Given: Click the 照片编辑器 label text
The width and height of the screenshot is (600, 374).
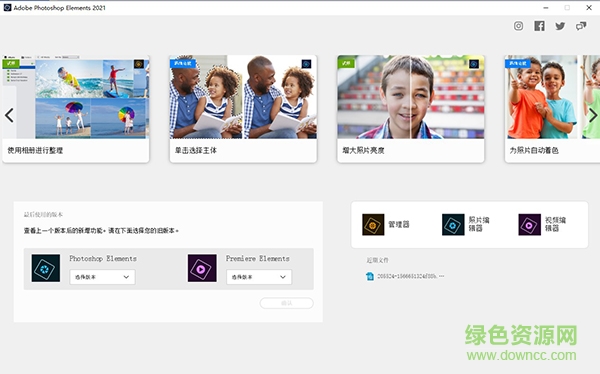Looking at the screenshot, I should point(479,224).
